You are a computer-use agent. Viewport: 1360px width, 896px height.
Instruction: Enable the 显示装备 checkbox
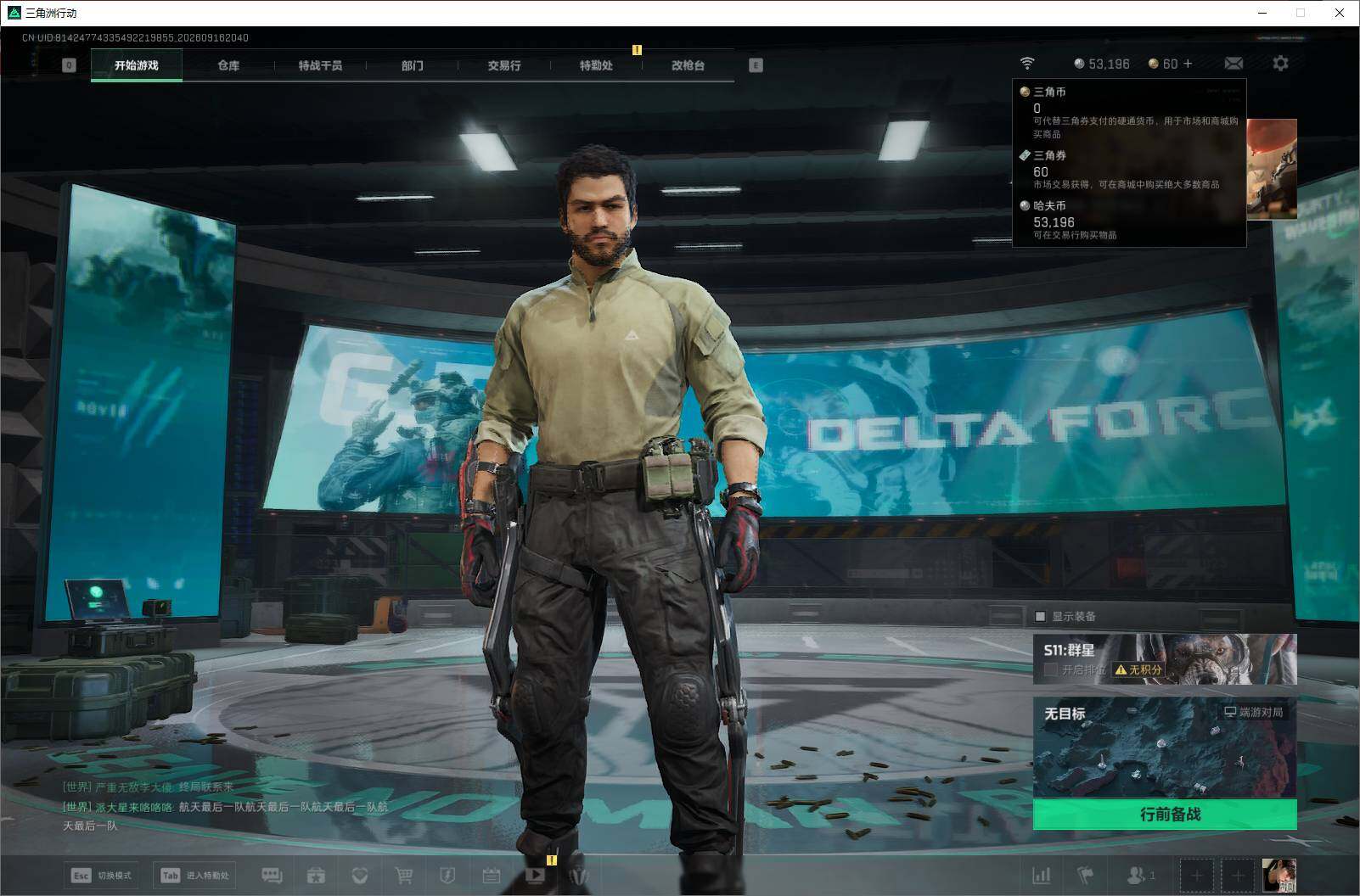pos(1040,616)
